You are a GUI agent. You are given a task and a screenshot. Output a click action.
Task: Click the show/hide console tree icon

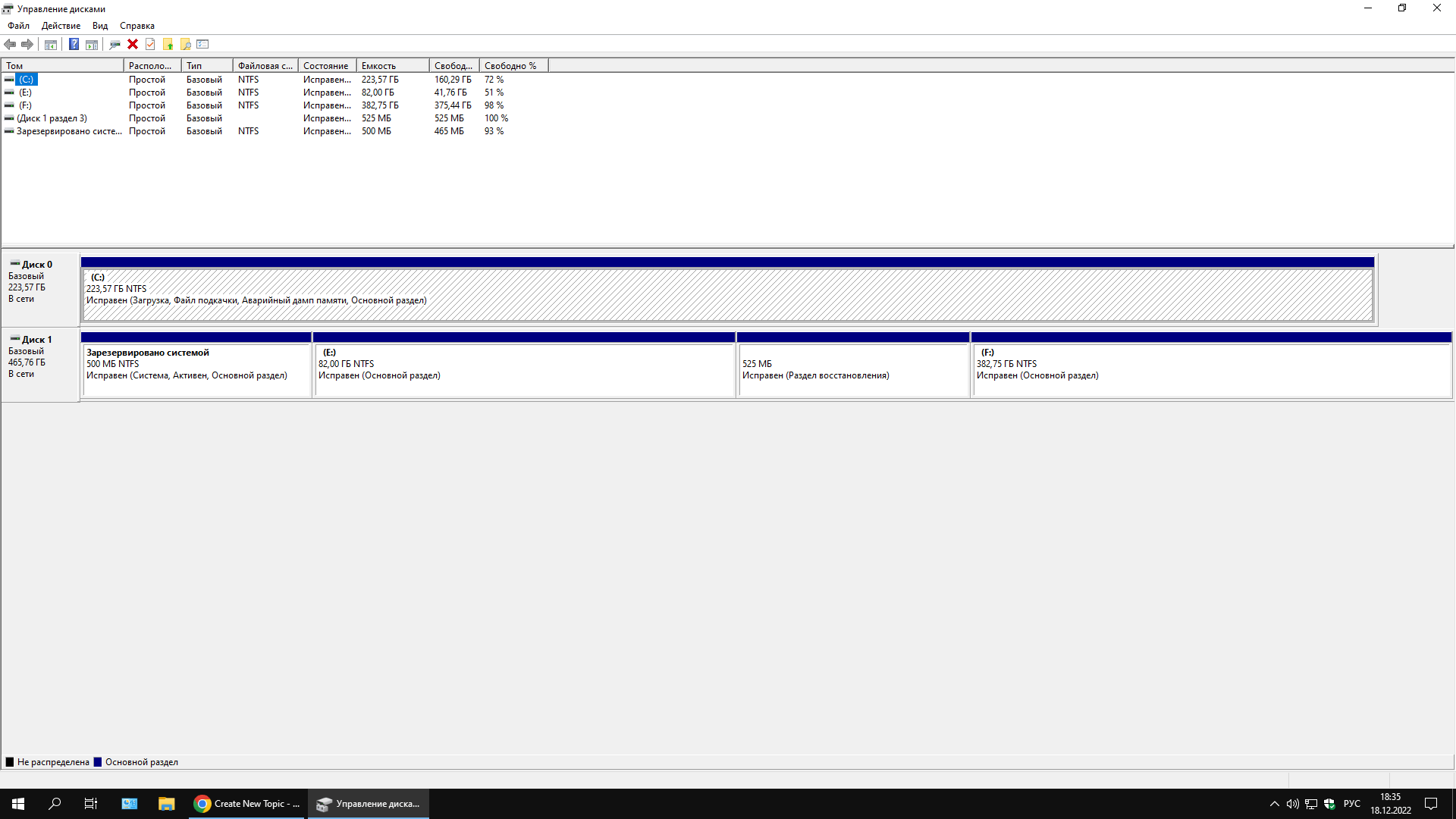51,44
